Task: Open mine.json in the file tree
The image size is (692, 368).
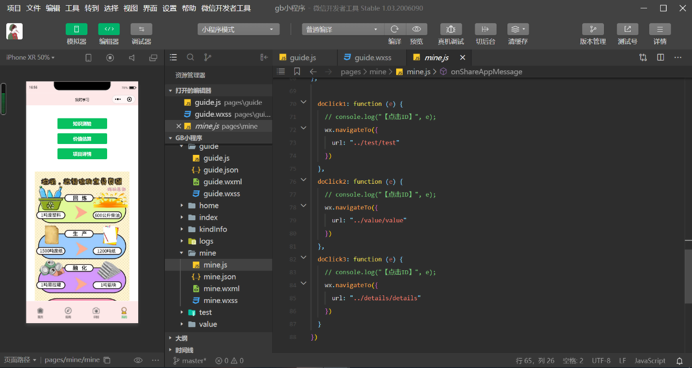Action: (x=219, y=277)
